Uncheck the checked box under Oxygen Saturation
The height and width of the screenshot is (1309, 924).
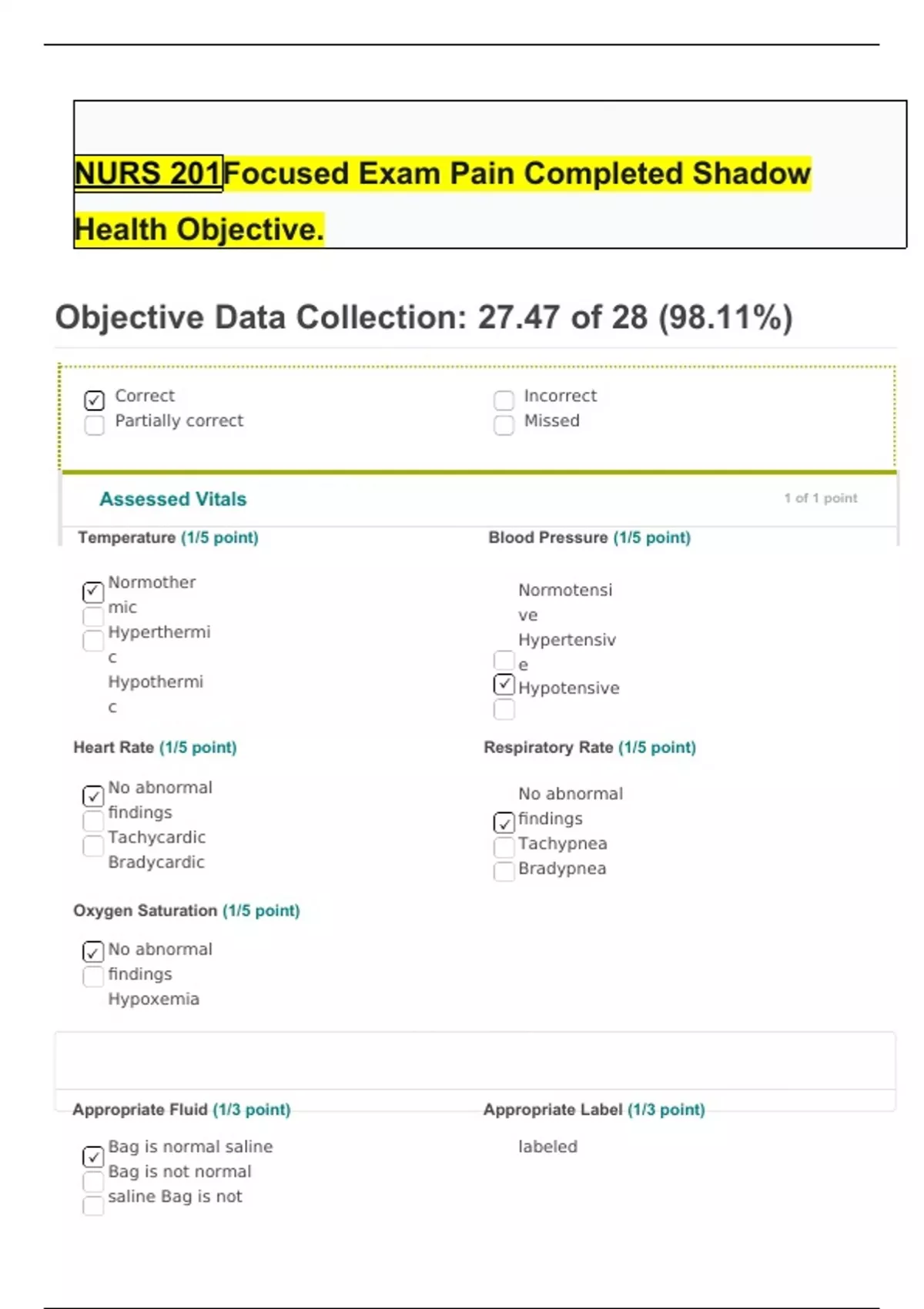(93, 952)
